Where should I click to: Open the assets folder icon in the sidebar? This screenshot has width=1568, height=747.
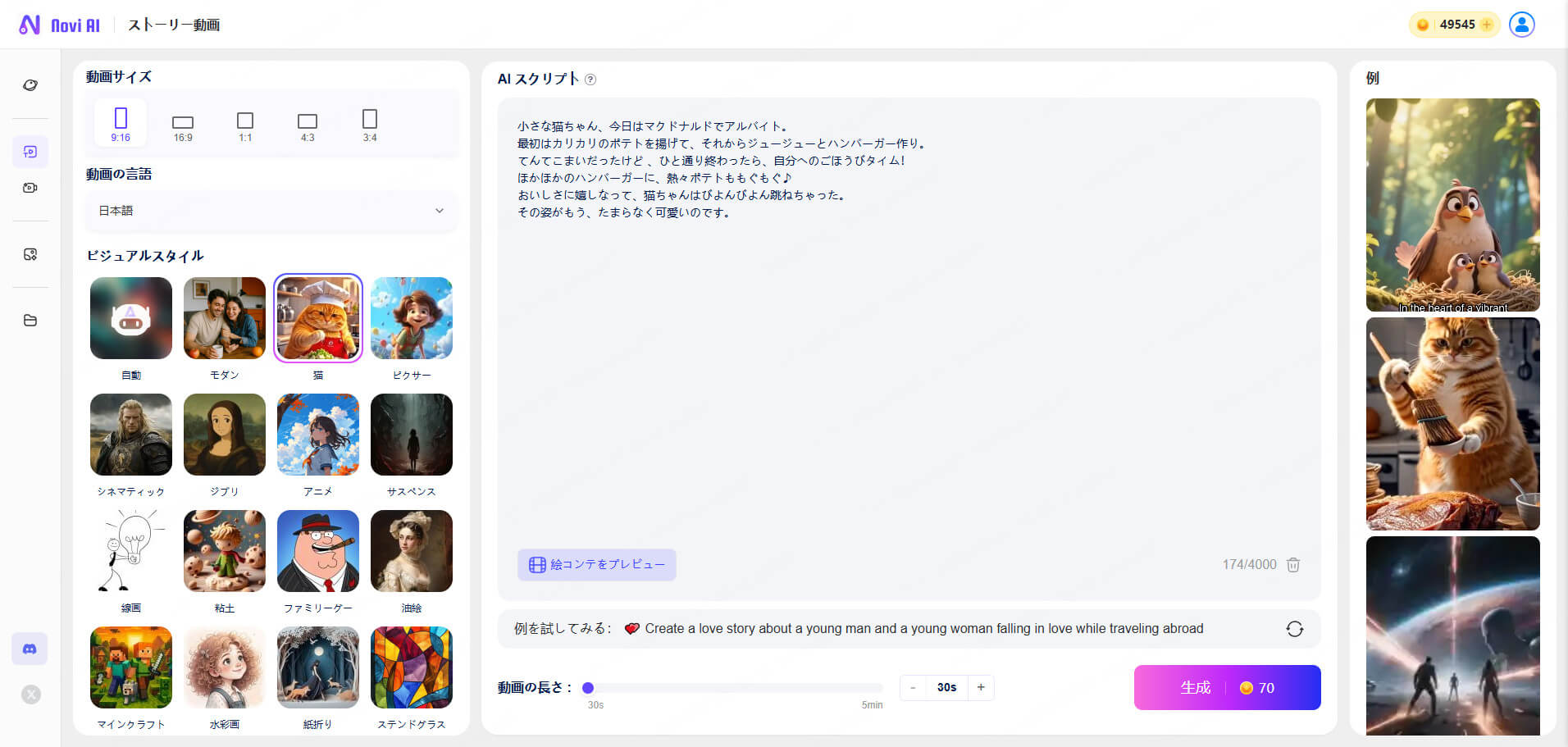click(x=30, y=321)
